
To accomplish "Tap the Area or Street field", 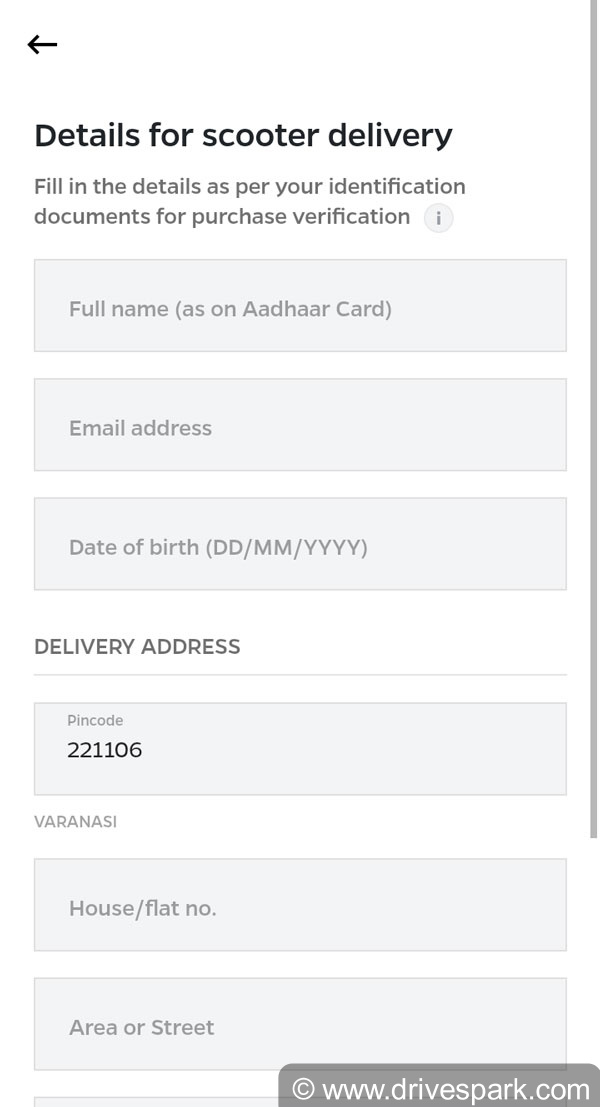I will pyautogui.click(x=300, y=1026).
